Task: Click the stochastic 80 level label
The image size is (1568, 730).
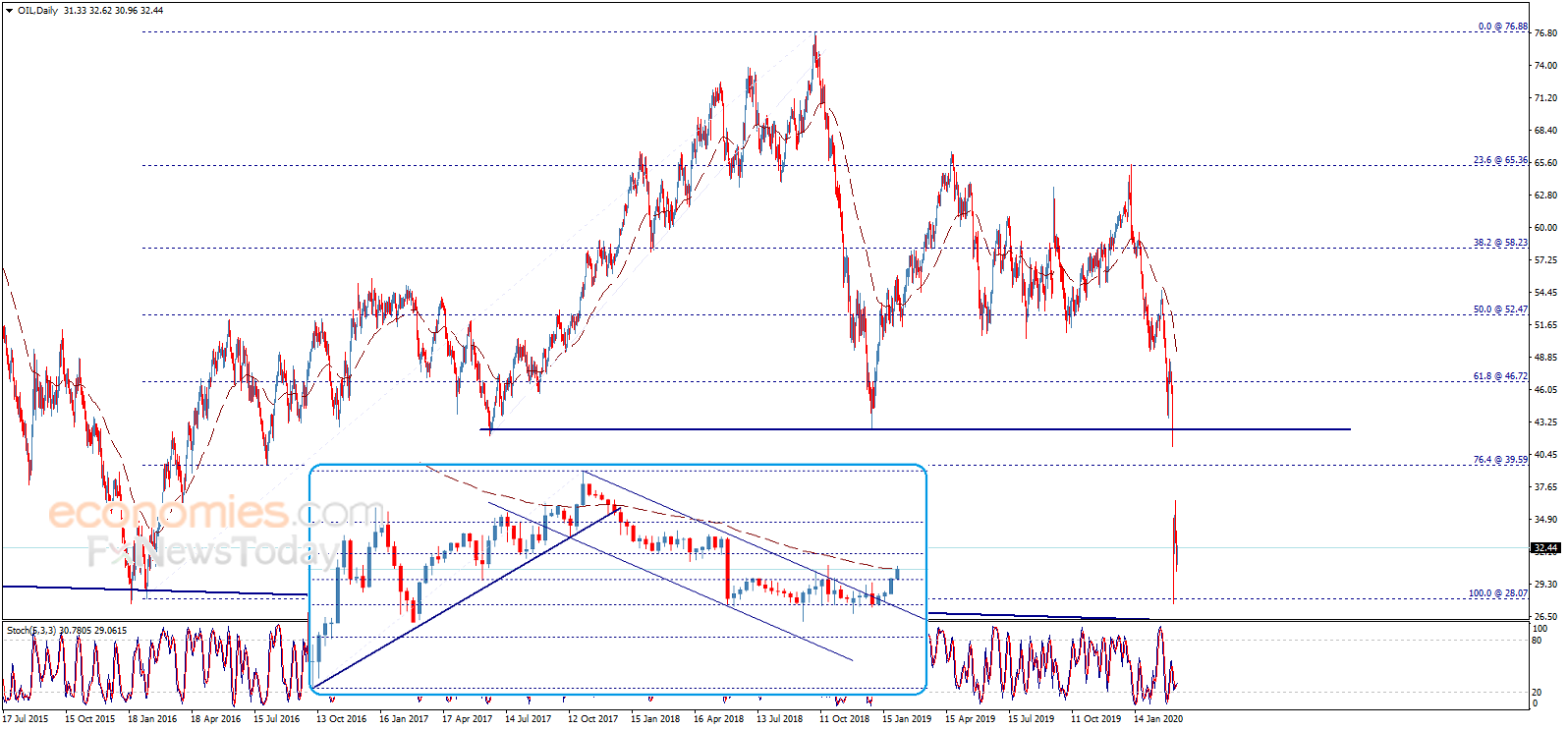Action: (1538, 641)
